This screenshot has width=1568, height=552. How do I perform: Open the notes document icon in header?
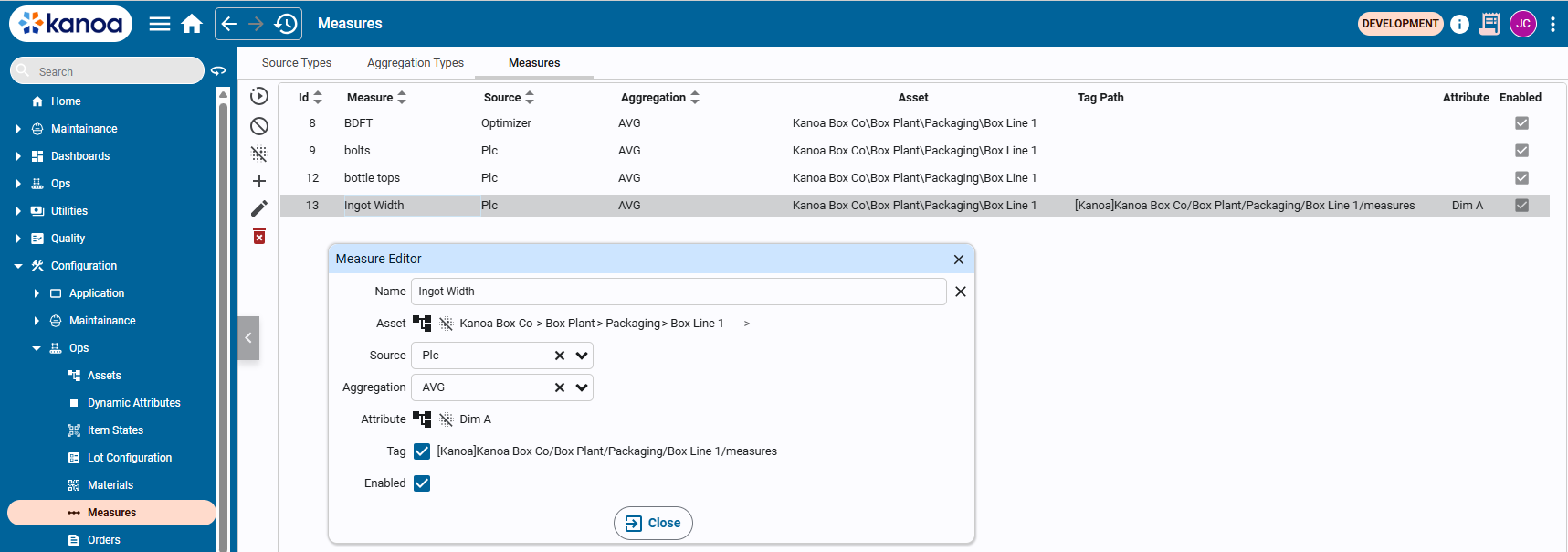pyautogui.click(x=1489, y=24)
